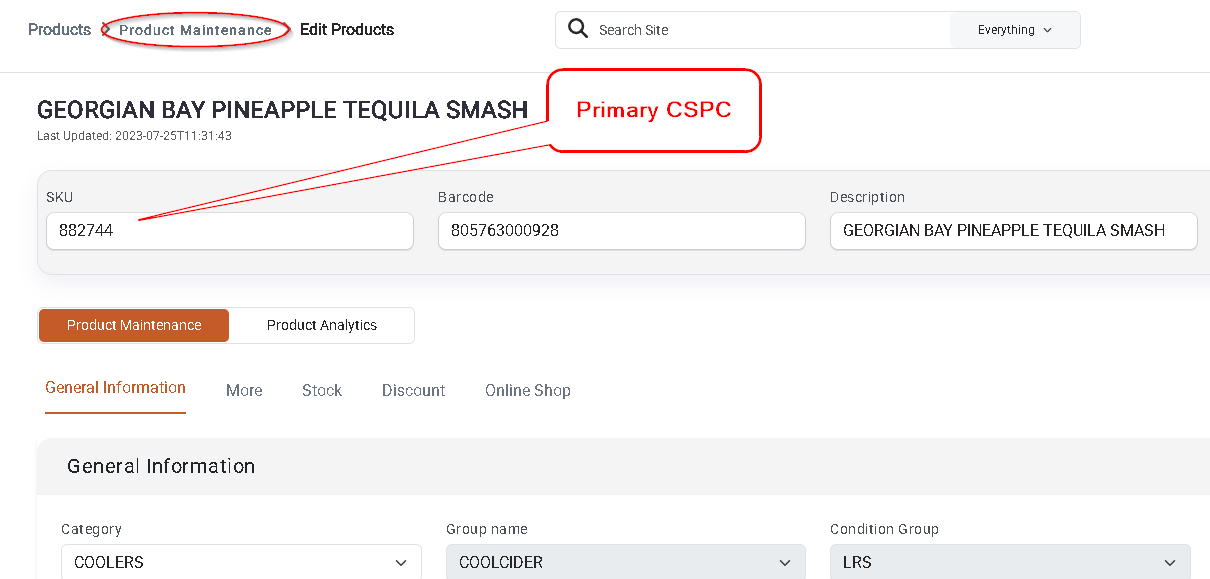Select the General Information tab
This screenshot has width=1210, height=579.
(x=115, y=388)
